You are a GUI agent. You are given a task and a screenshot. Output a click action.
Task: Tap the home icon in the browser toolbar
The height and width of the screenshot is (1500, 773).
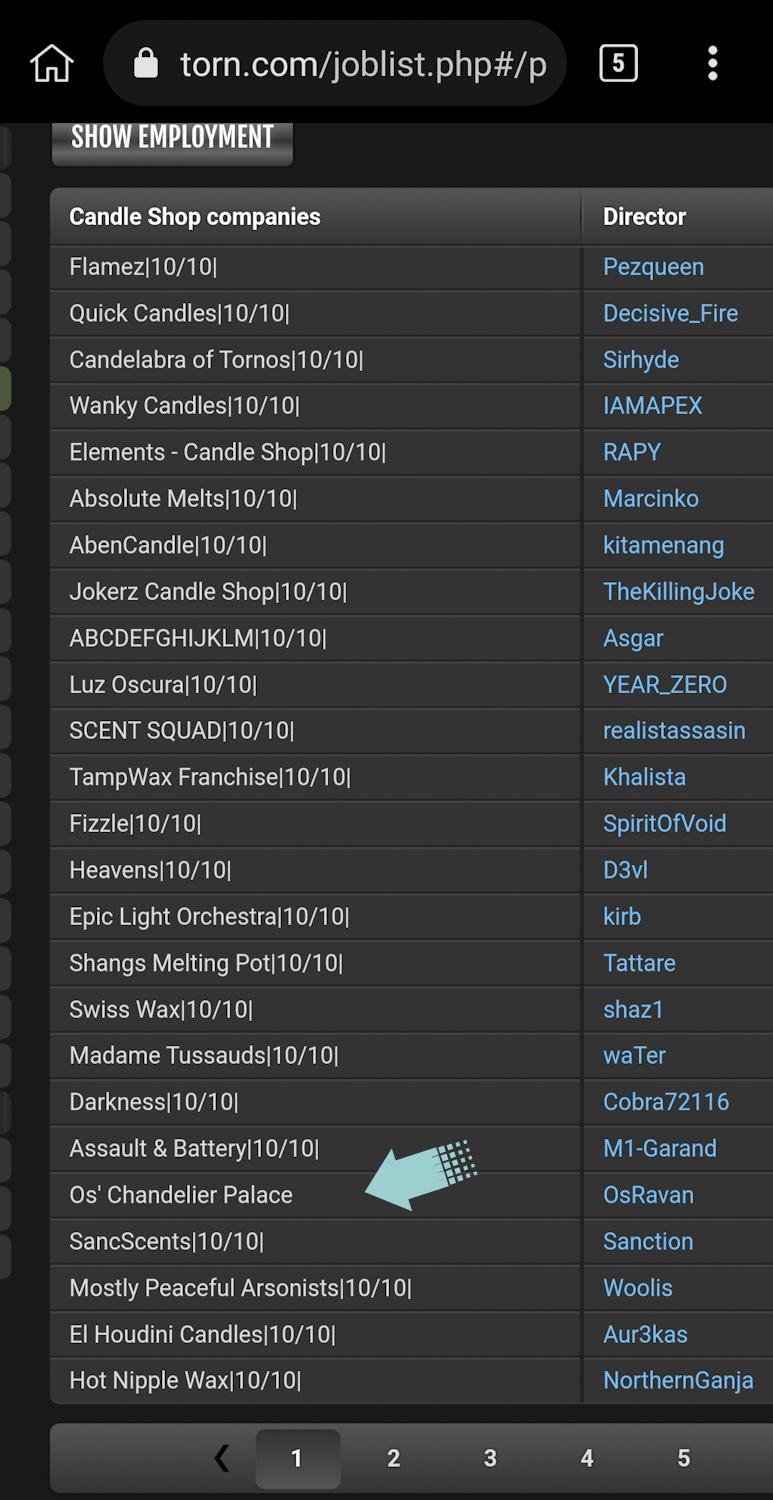(x=50, y=62)
